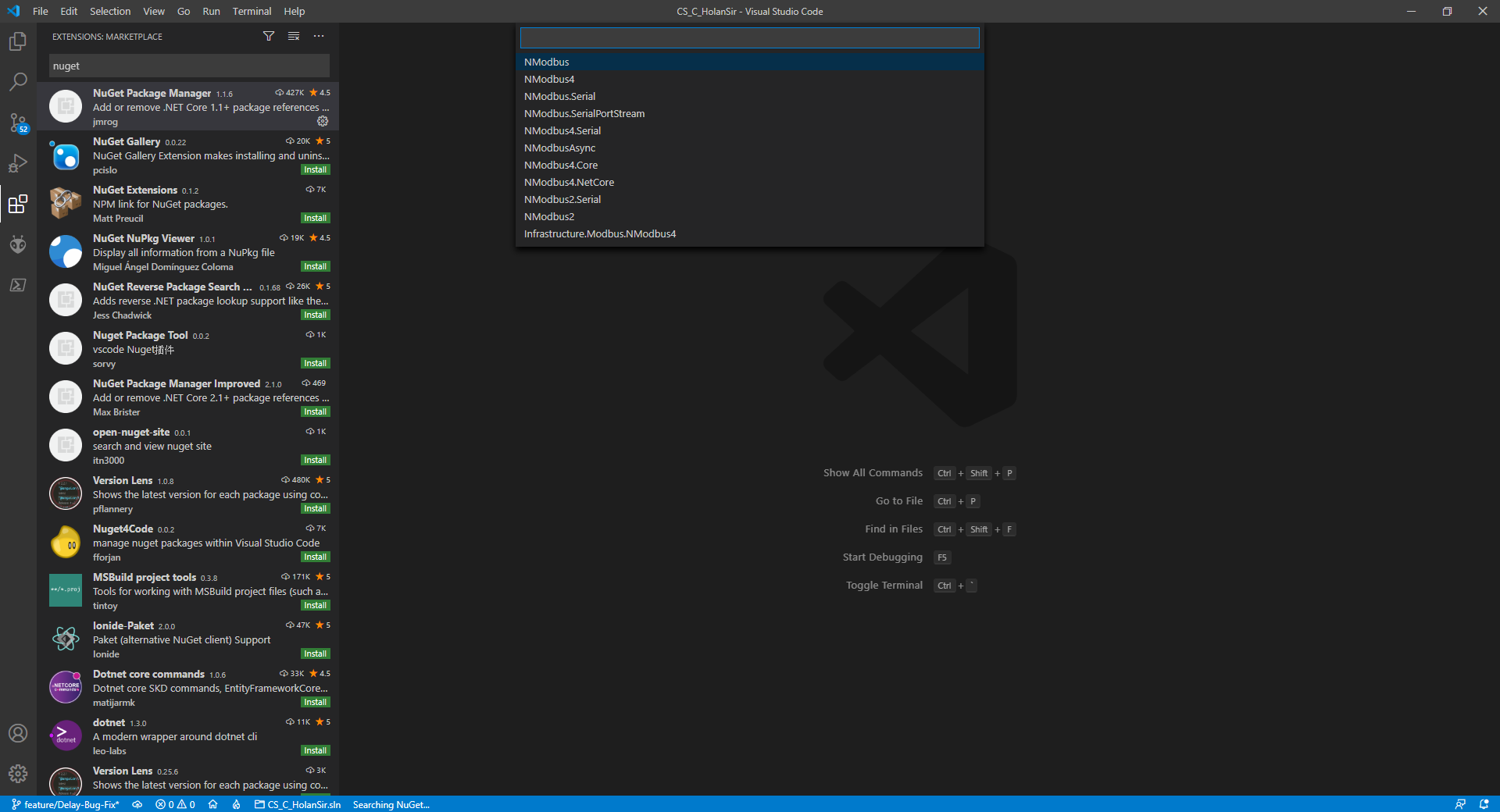
Task: Open the extensions sort filter icon
Action: 293,36
